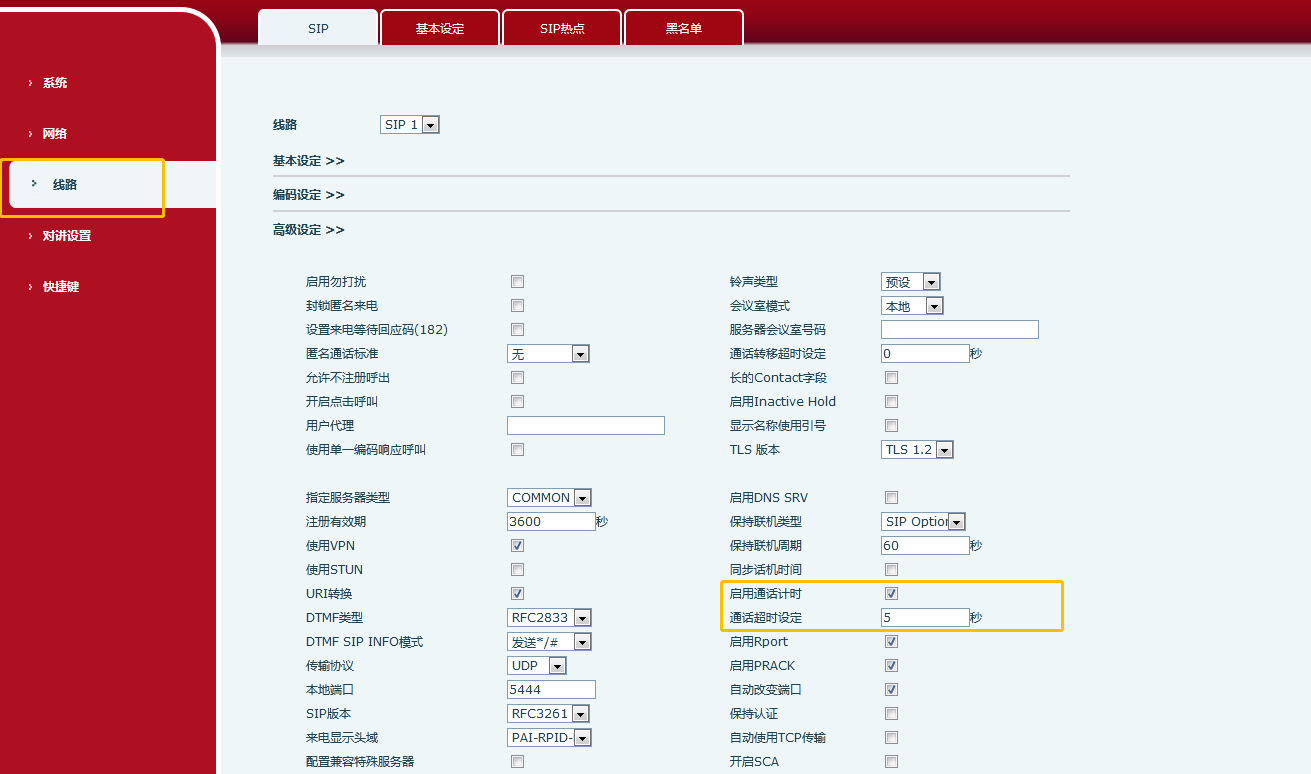Uncheck the 使用VPN checkbox
Screen dimensions: 1311x774
coord(517,546)
